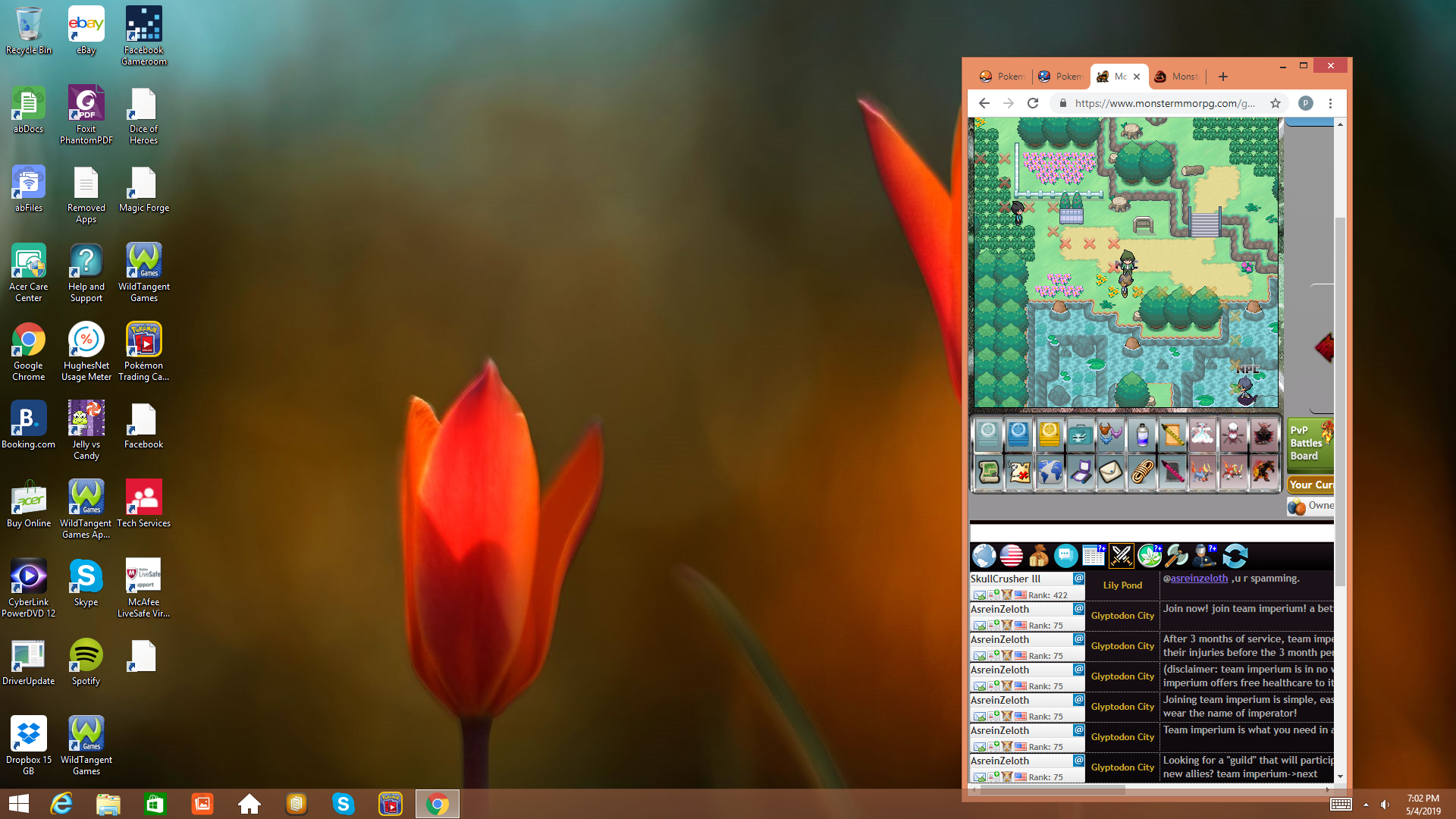Click the police officer moderator icon

1203,556
